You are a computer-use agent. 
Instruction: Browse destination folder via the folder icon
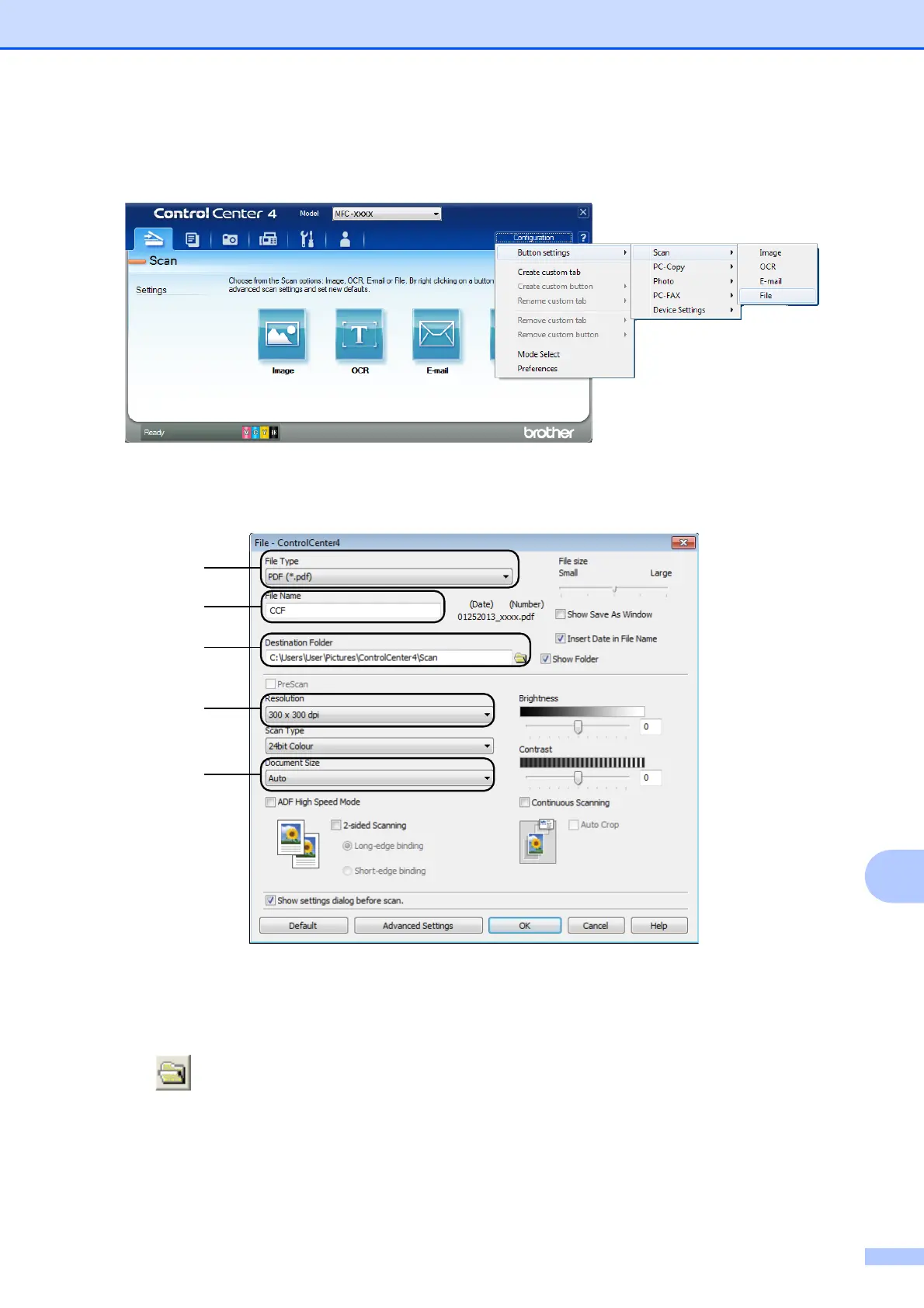click(x=521, y=658)
